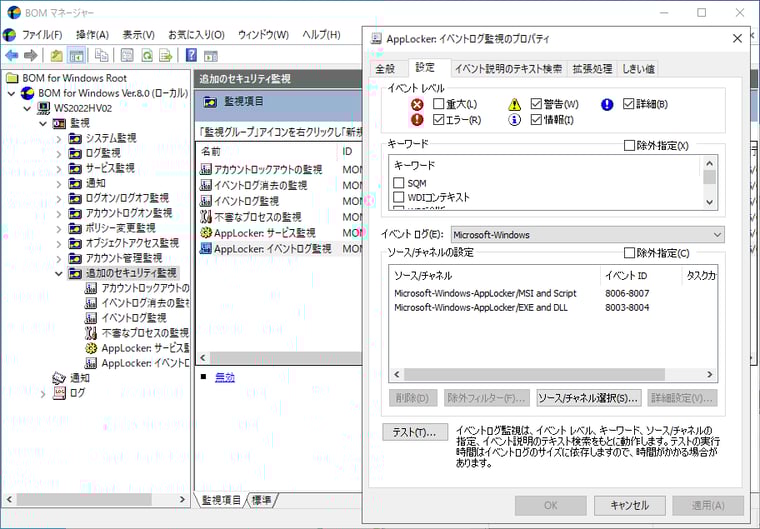This screenshot has width=760, height=529.
Task: Uncheck the 情報(I) event level box
Action: coord(536,119)
